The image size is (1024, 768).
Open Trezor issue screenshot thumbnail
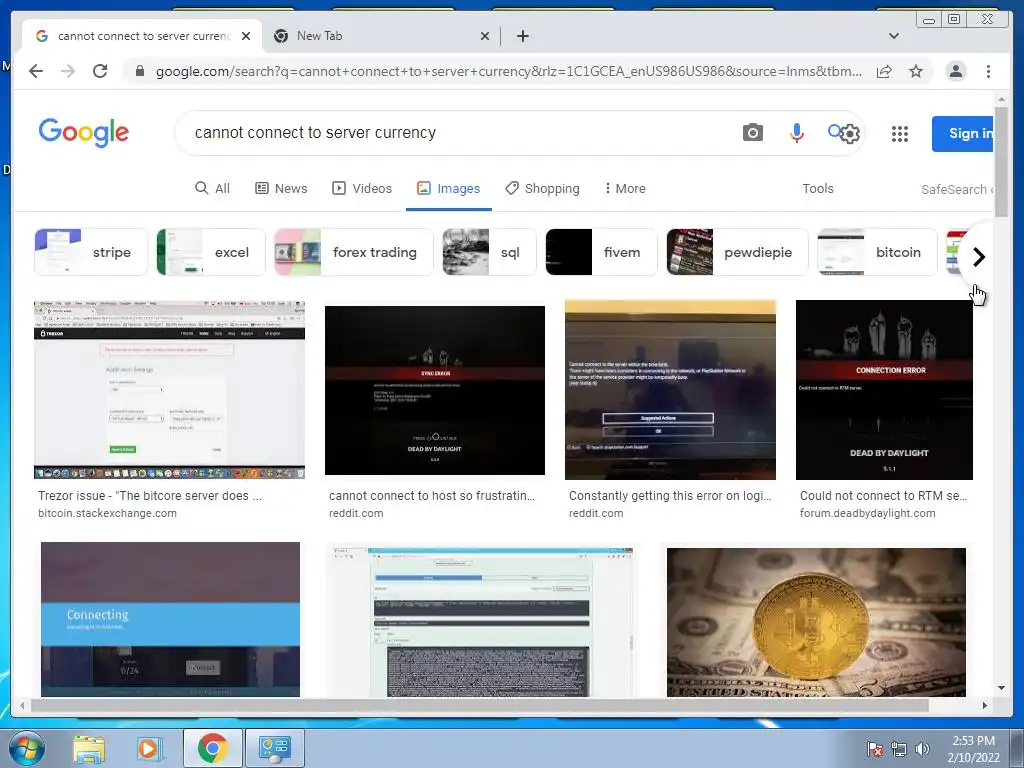click(x=169, y=390)
